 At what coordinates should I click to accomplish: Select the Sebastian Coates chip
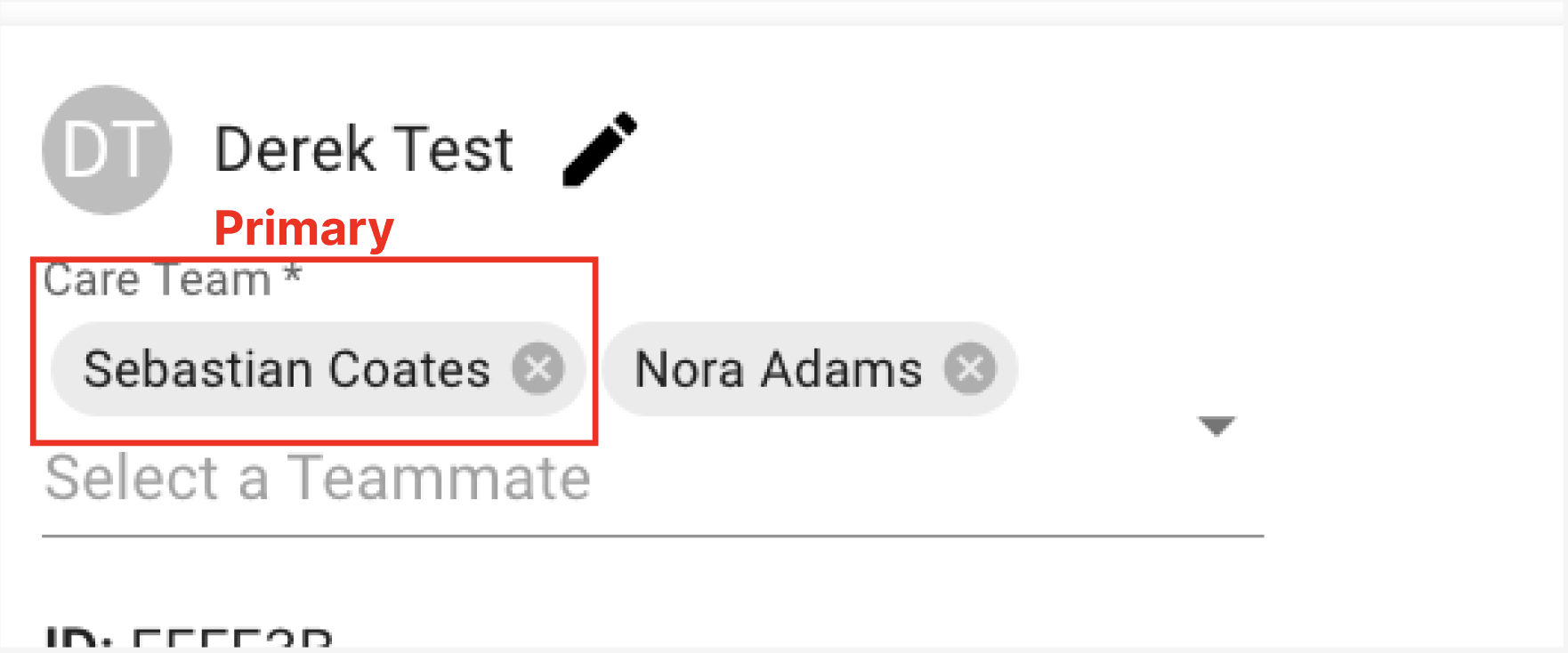tap(285, 368)
